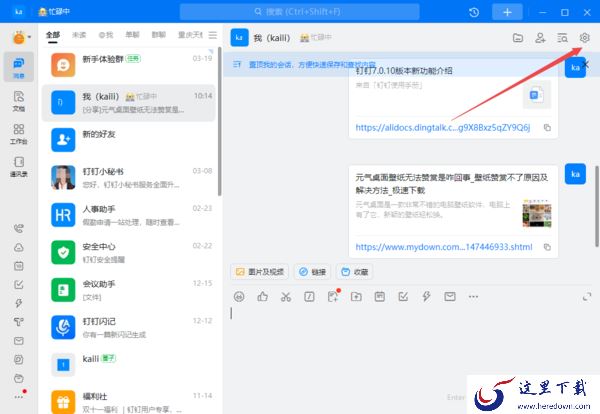The height and width of the screenshot is (414, 600).
Task: Open the hamburger menu beside conversation tabs
Action: coord(213,35)
